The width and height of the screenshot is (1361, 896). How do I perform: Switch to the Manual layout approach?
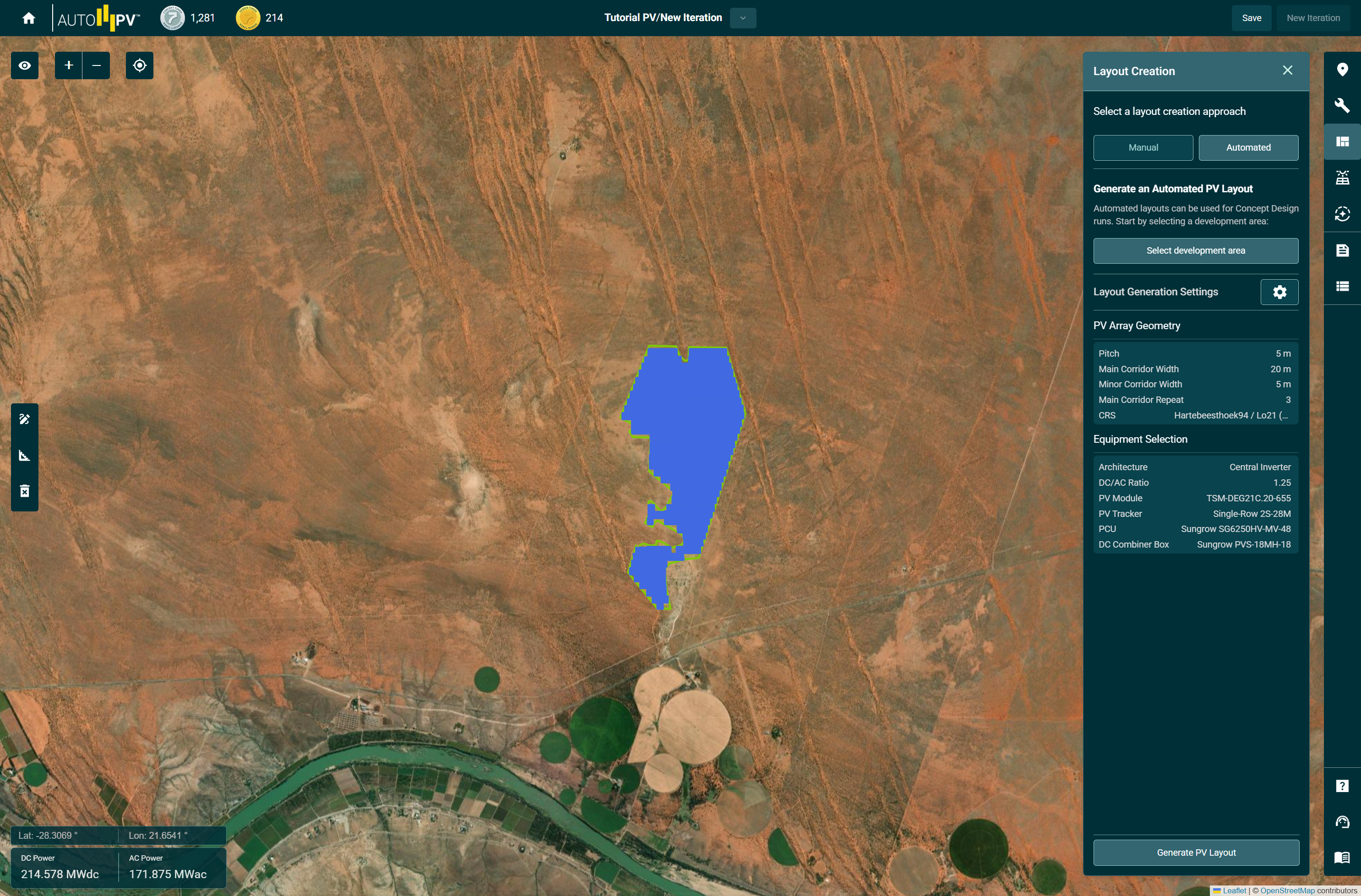1143,147
